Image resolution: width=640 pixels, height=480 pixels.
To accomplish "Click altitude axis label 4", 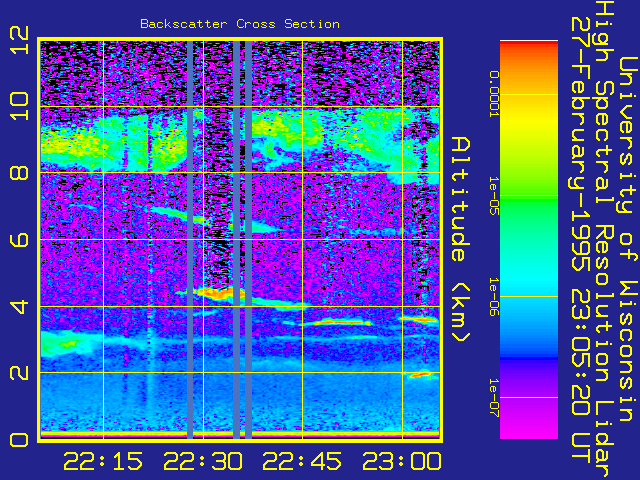I will (20, 306).
